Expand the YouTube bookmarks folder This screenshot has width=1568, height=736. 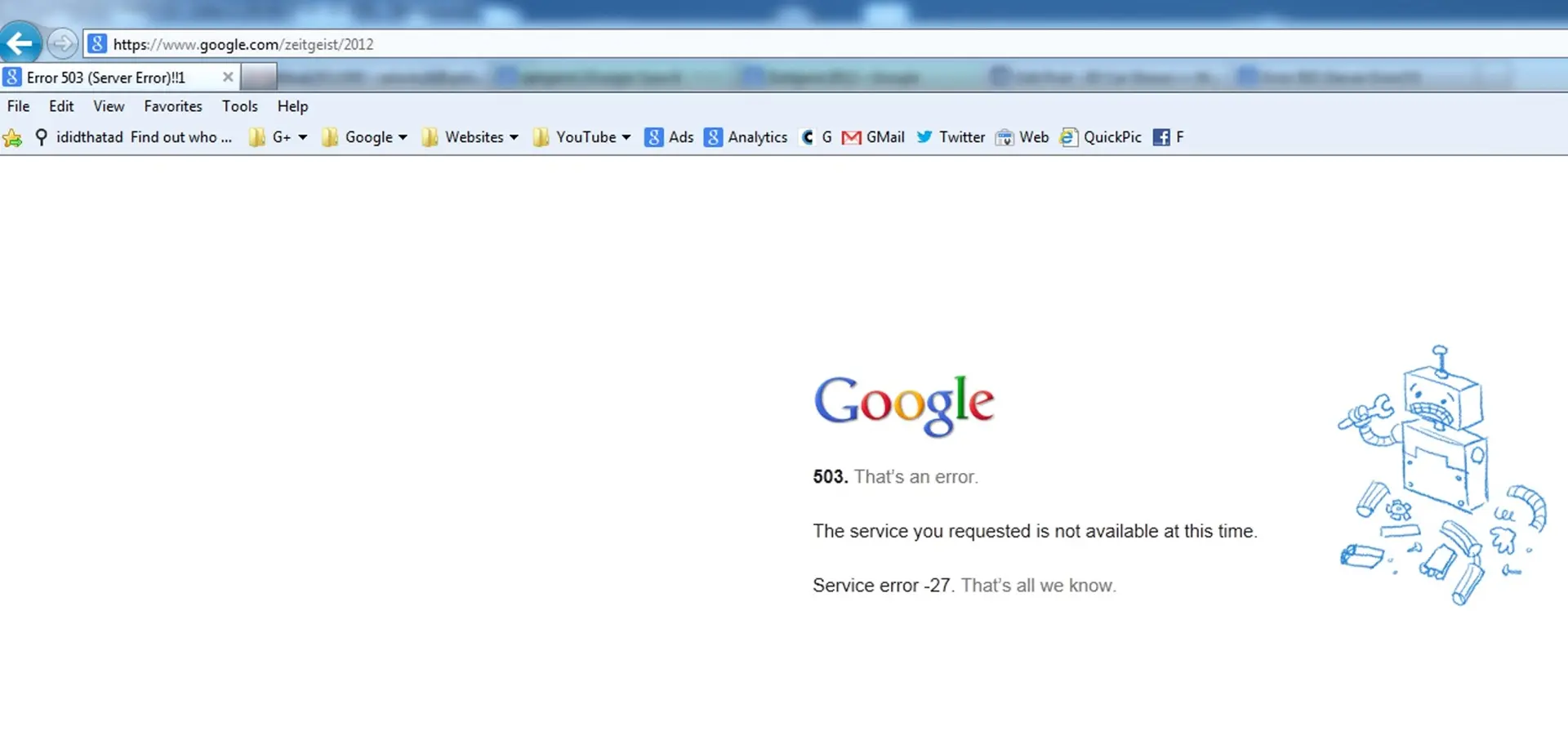582,137
